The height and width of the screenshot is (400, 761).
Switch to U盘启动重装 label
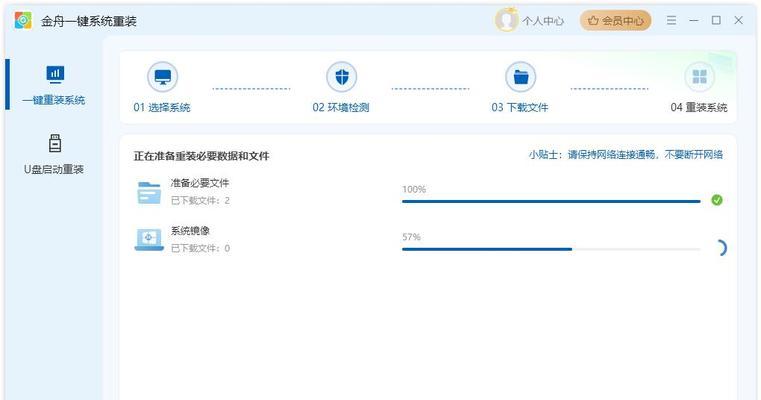54,169
